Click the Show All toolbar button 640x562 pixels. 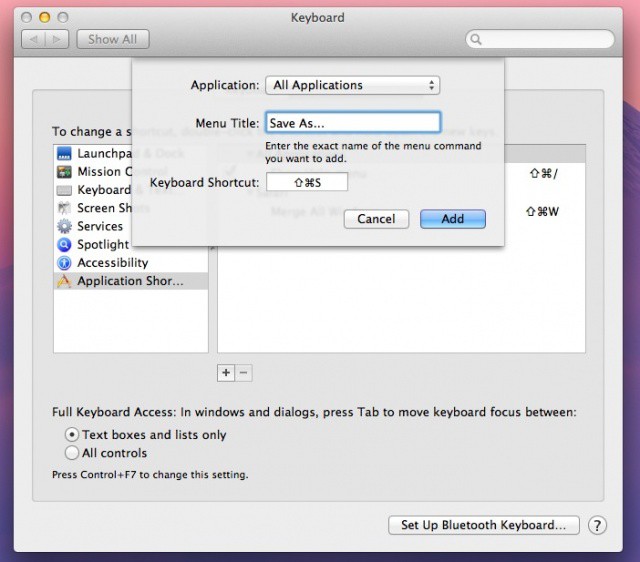click(x=112, y=39)
